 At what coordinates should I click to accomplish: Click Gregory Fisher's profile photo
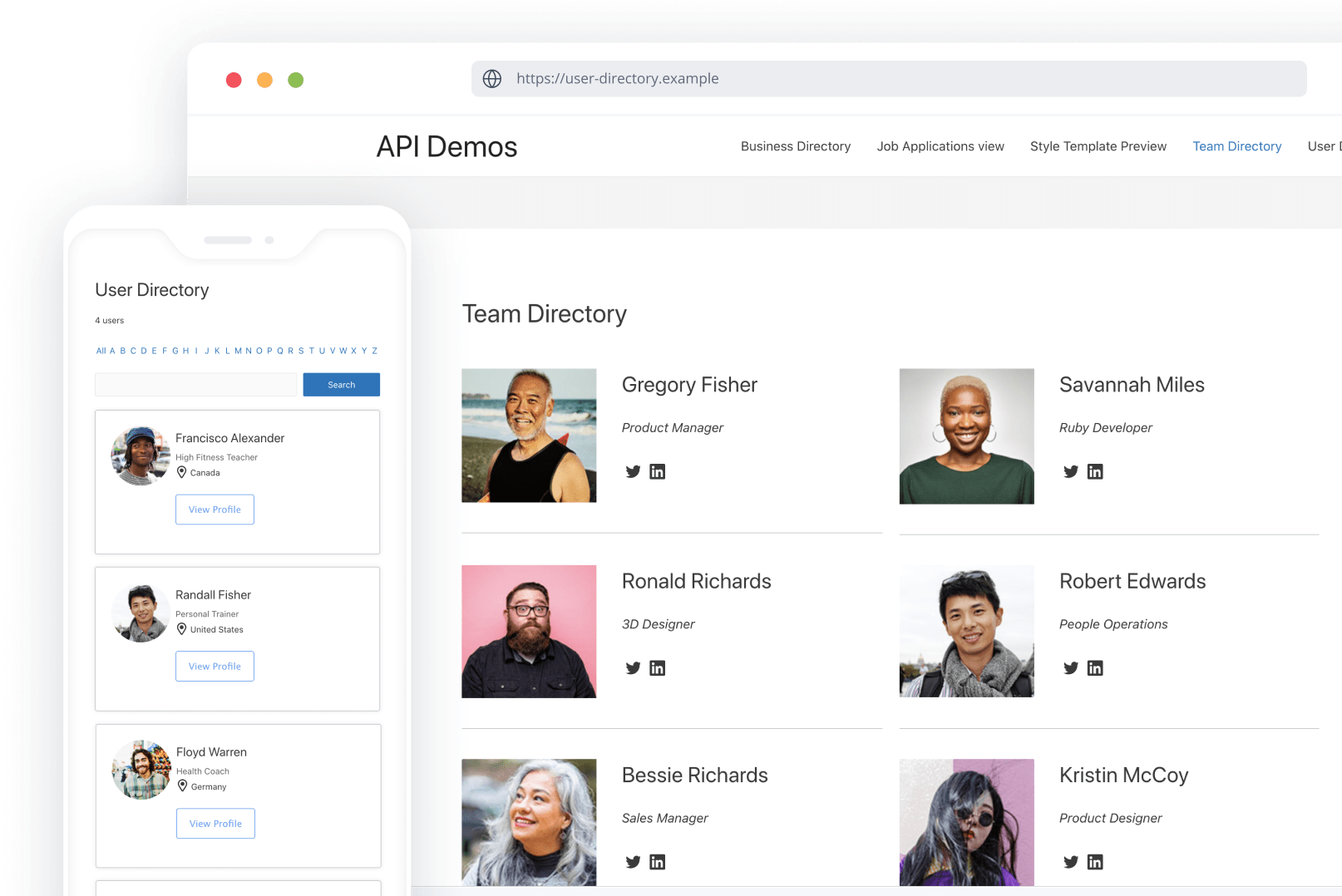tap(529, 436)
